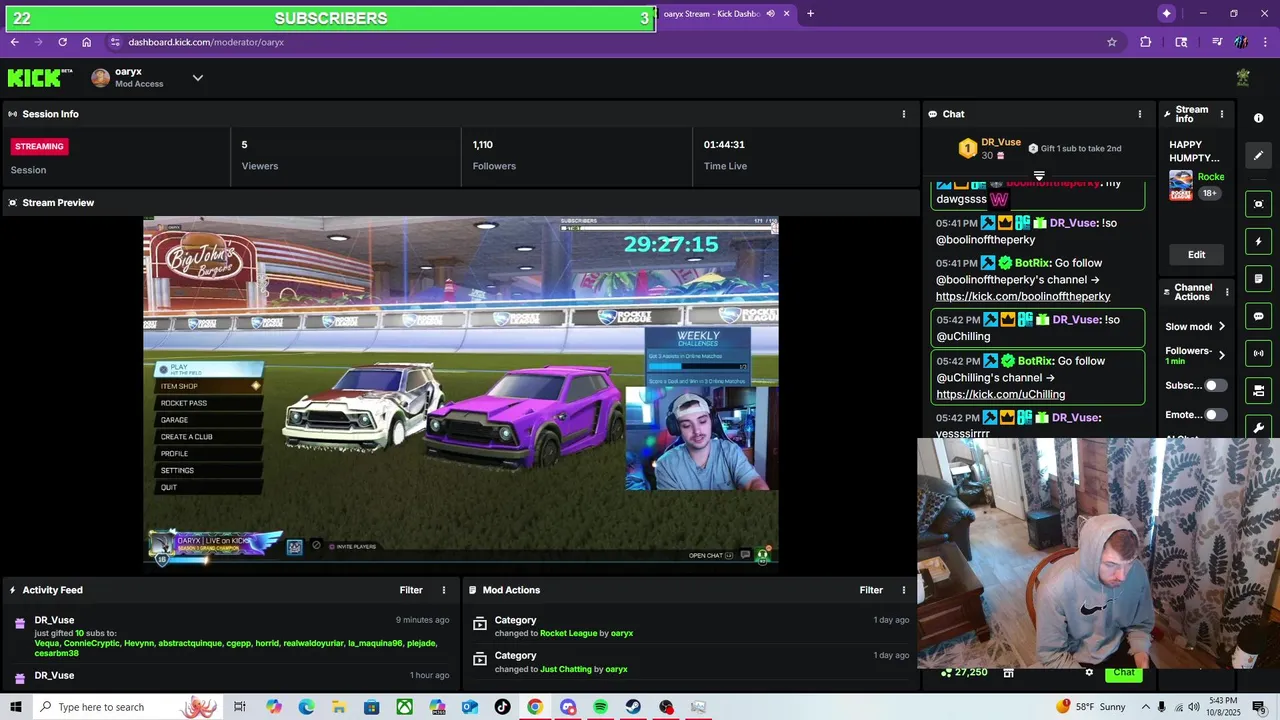Toggle Subscribers-only chat mode switch
This screenshot has width=1280, height=720.
pyautogui.click(x=1215, y=385)
